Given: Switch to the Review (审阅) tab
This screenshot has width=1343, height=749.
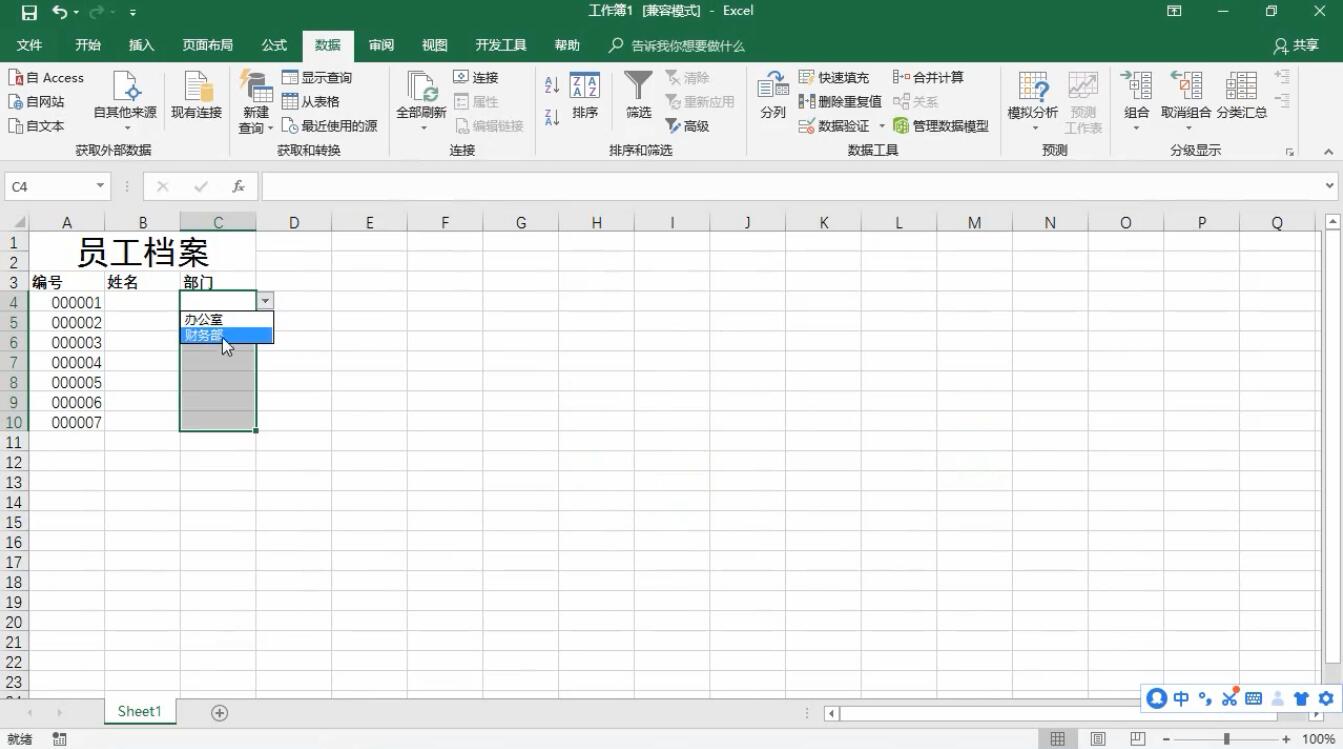Looking at the screenshot, I should 381,45.
